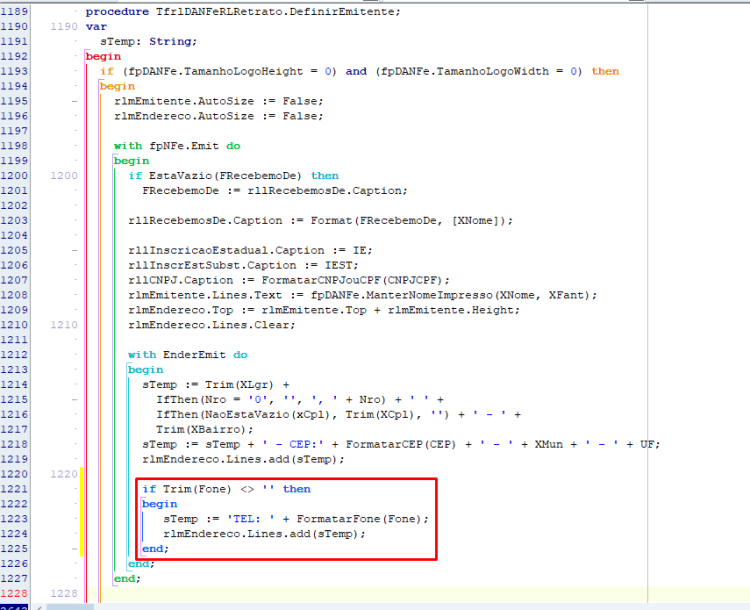This screenshot has width=750, height=610.
Task: Click 'rlmEmitente.AutoSize := False;' line
Action: tap(219, 101)
